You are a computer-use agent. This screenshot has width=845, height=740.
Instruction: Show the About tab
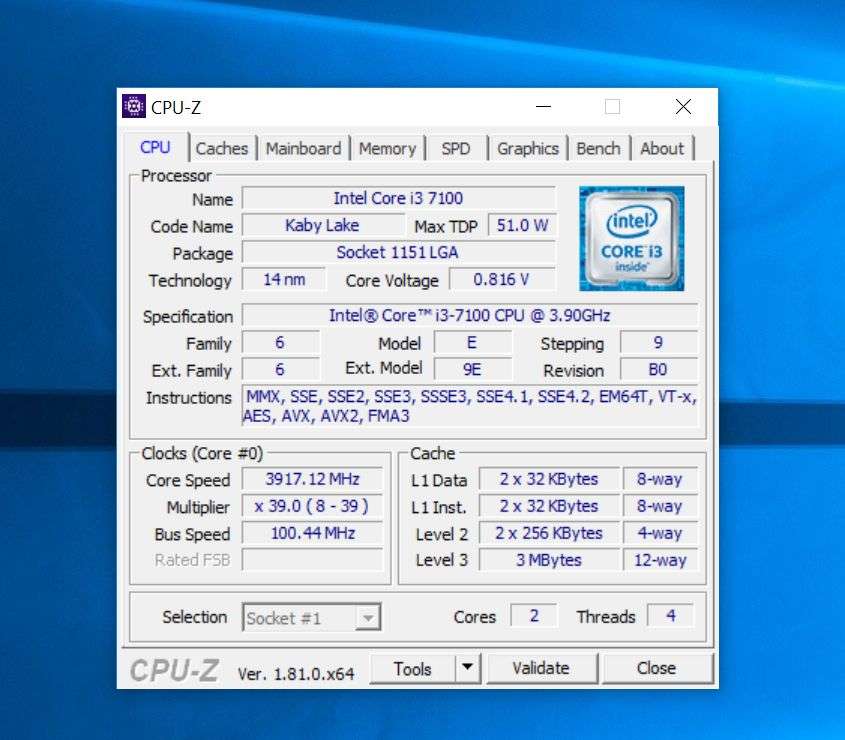[x=662, y=149]
